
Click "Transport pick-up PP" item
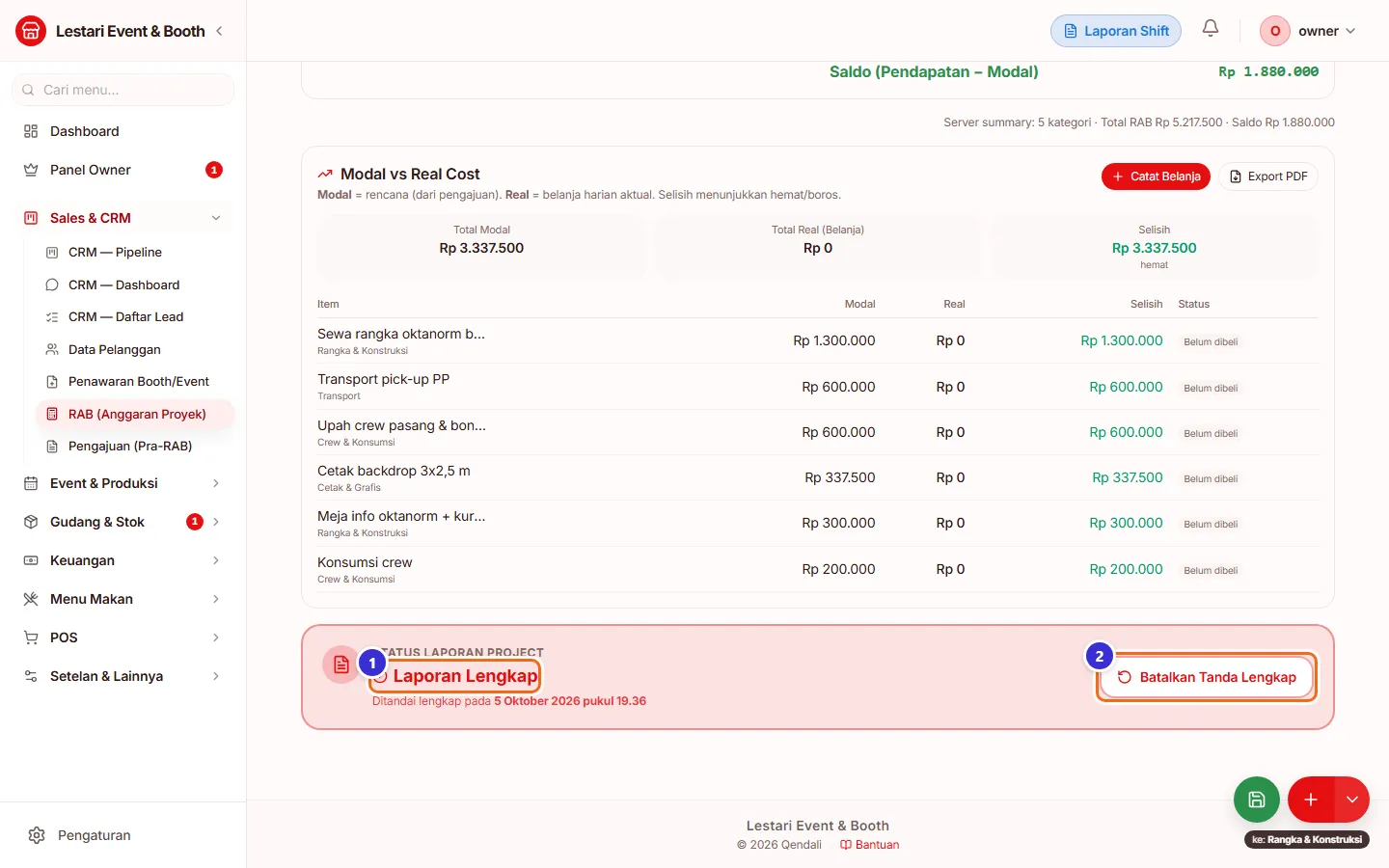pos(383,379)
